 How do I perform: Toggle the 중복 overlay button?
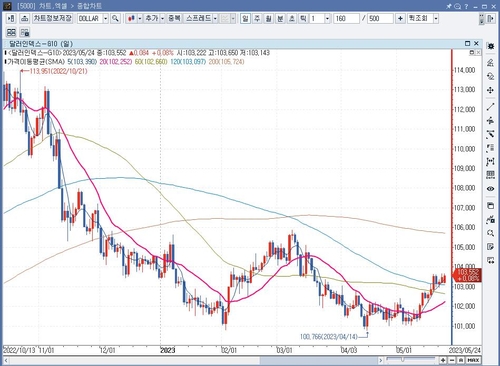click(174, 18)
